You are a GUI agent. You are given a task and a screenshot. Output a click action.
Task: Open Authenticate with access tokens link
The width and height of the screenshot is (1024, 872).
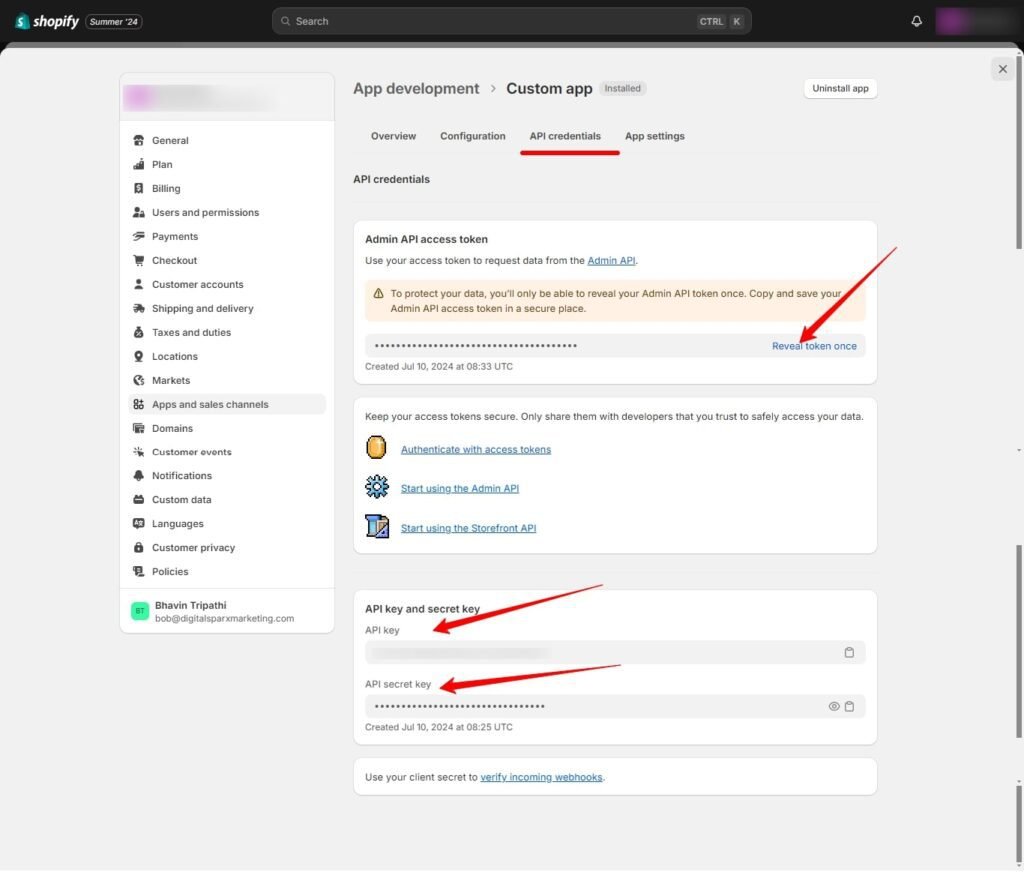pyautogui.click(x=476, y=449)
